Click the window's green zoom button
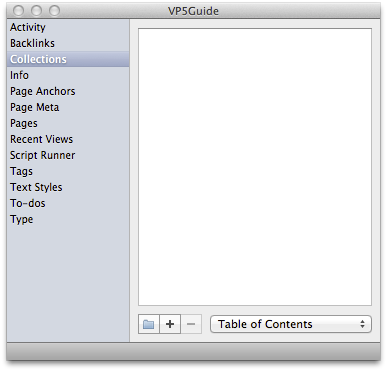Image resolution: width=387 pixels, height=371 pixels. coord(54,11)
